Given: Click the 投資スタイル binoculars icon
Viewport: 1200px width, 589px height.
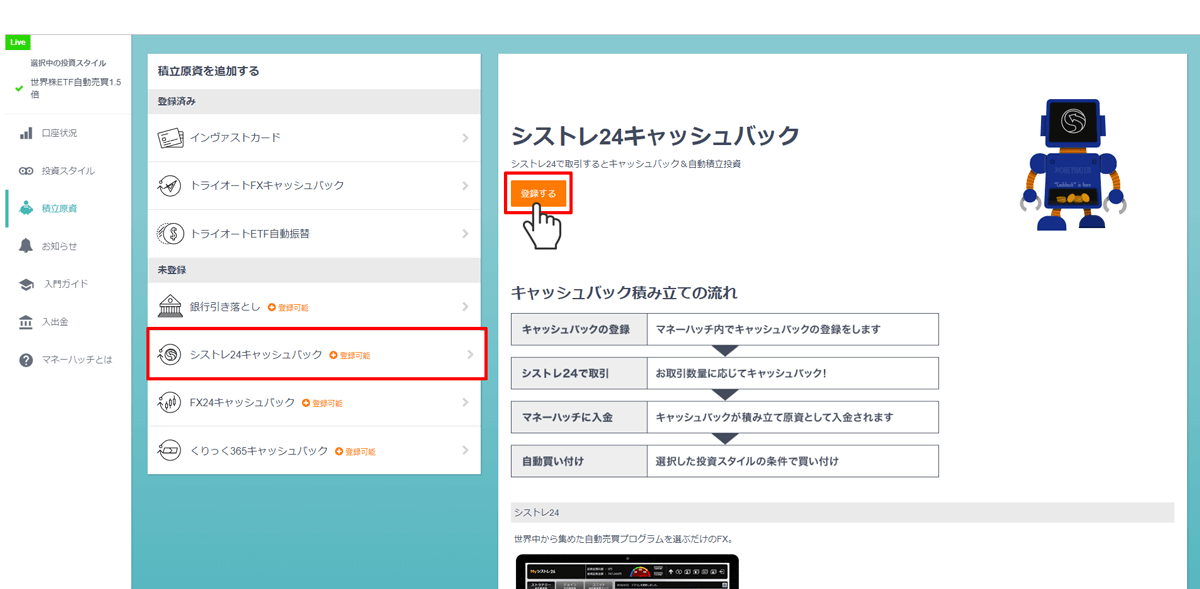Looking at the screenshot, I should click(x=26, y=171).
